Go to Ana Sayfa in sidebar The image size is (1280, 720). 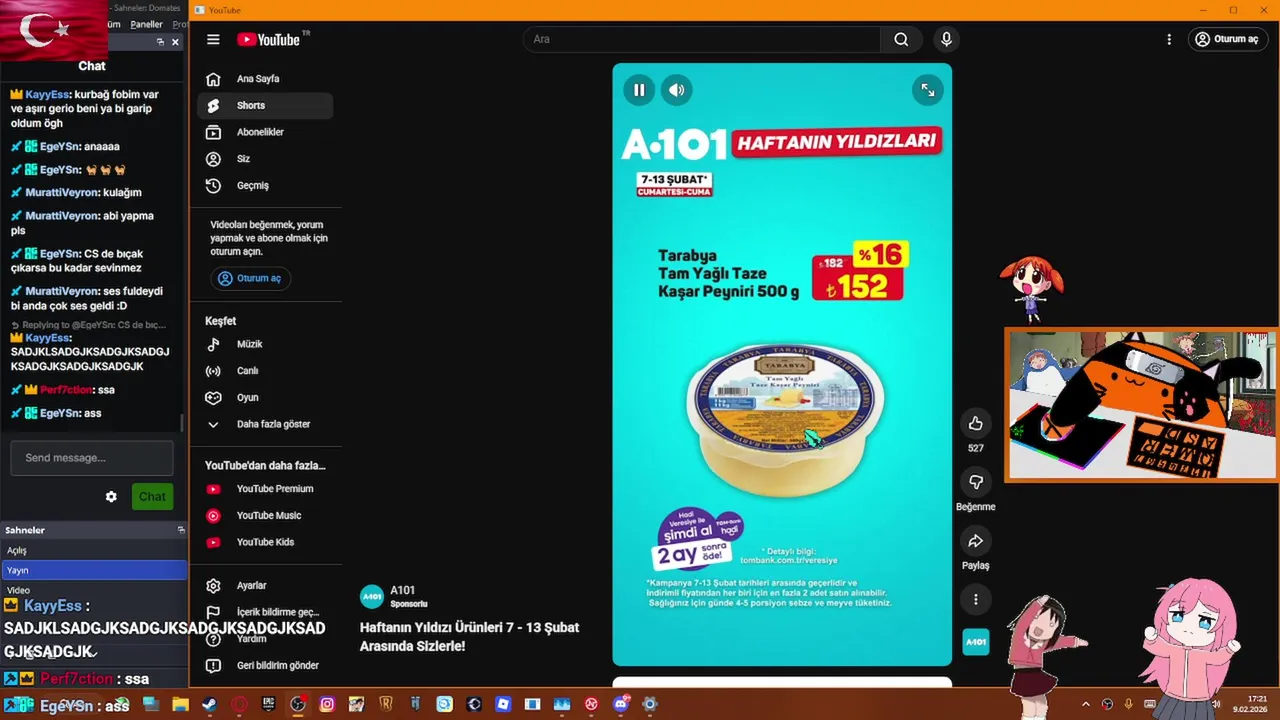(265, 79)
